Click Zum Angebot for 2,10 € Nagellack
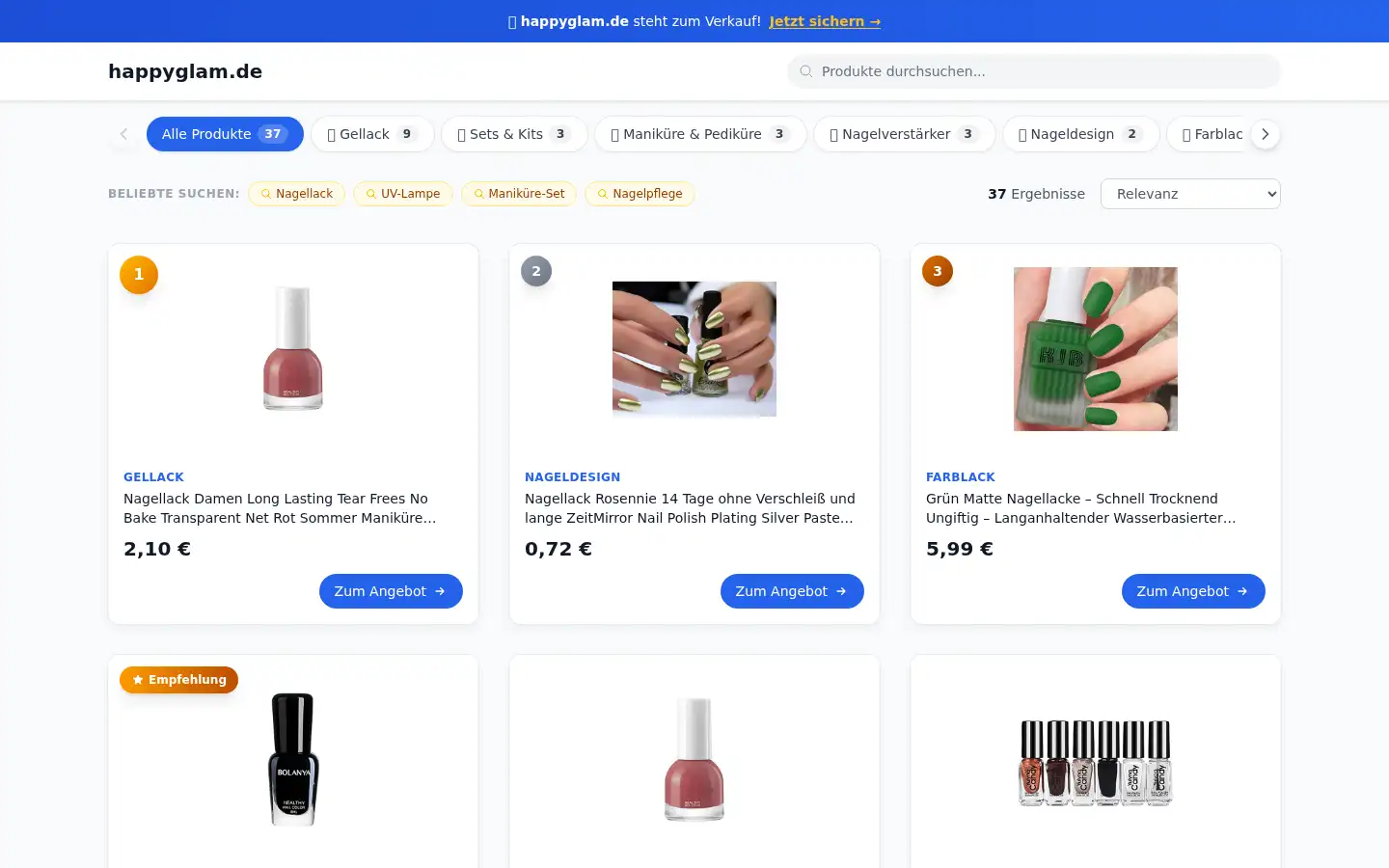Image resolution: width=1389 pixels, height=868 pixels. click(x=391, y=591)
